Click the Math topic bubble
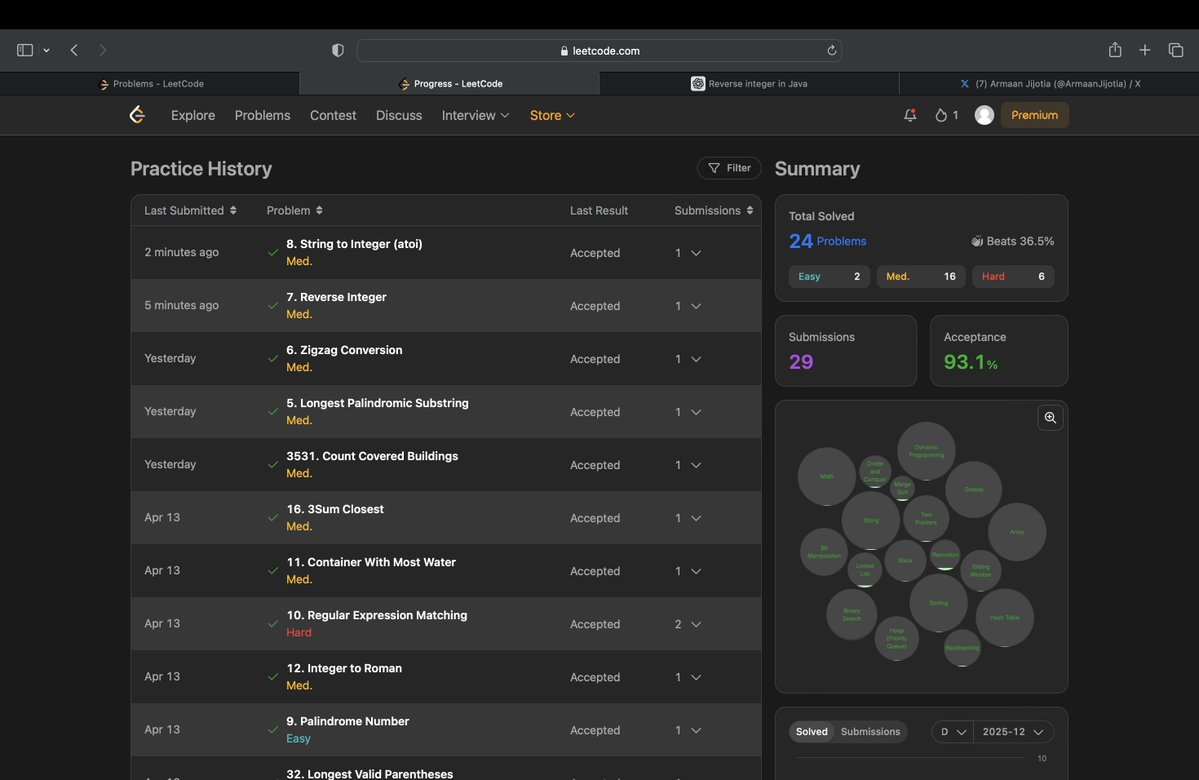Screen dimensions: 1199x780 click(x=827, y=476)
